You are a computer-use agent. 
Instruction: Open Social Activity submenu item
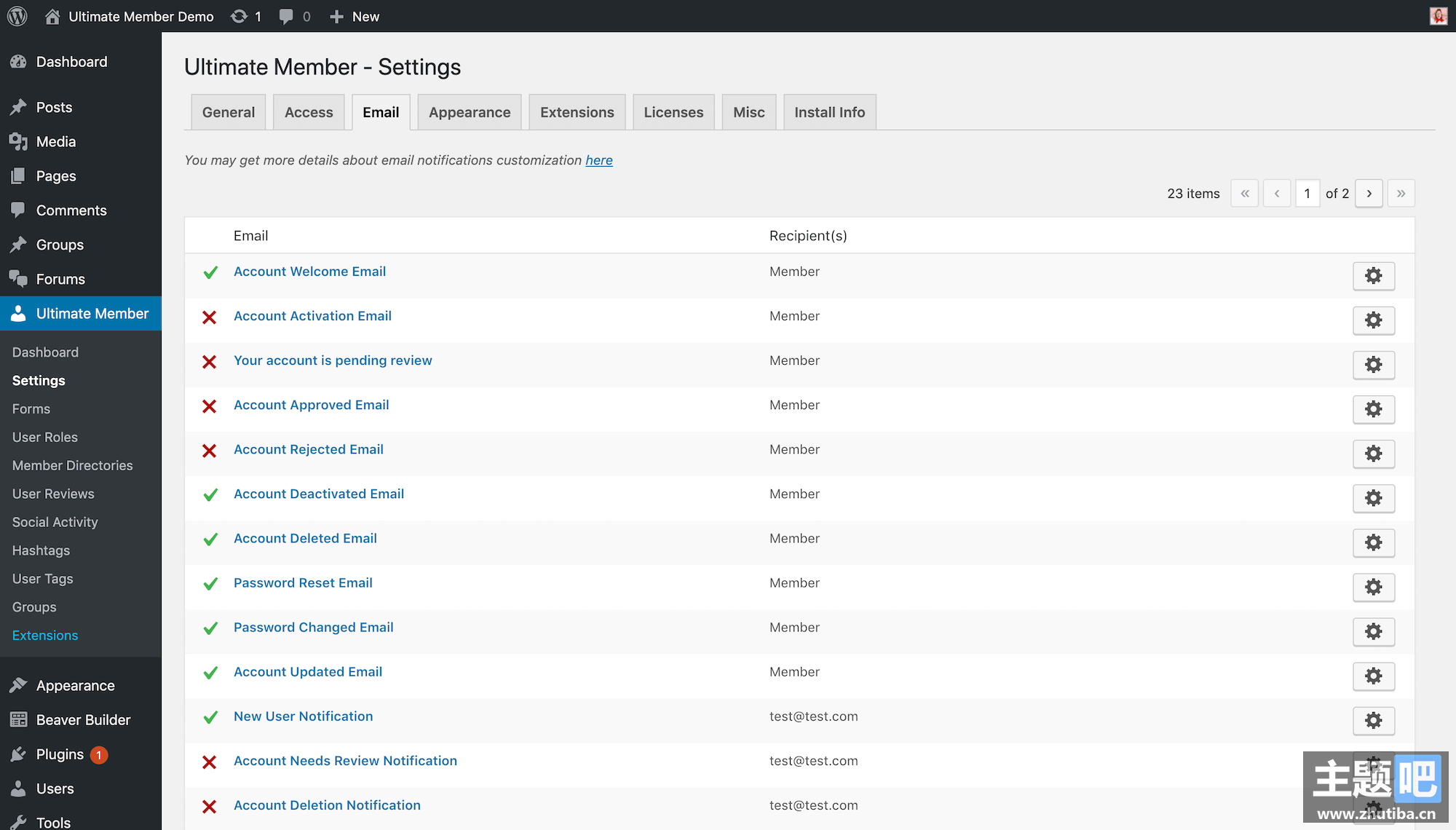[x=55, y=522]
